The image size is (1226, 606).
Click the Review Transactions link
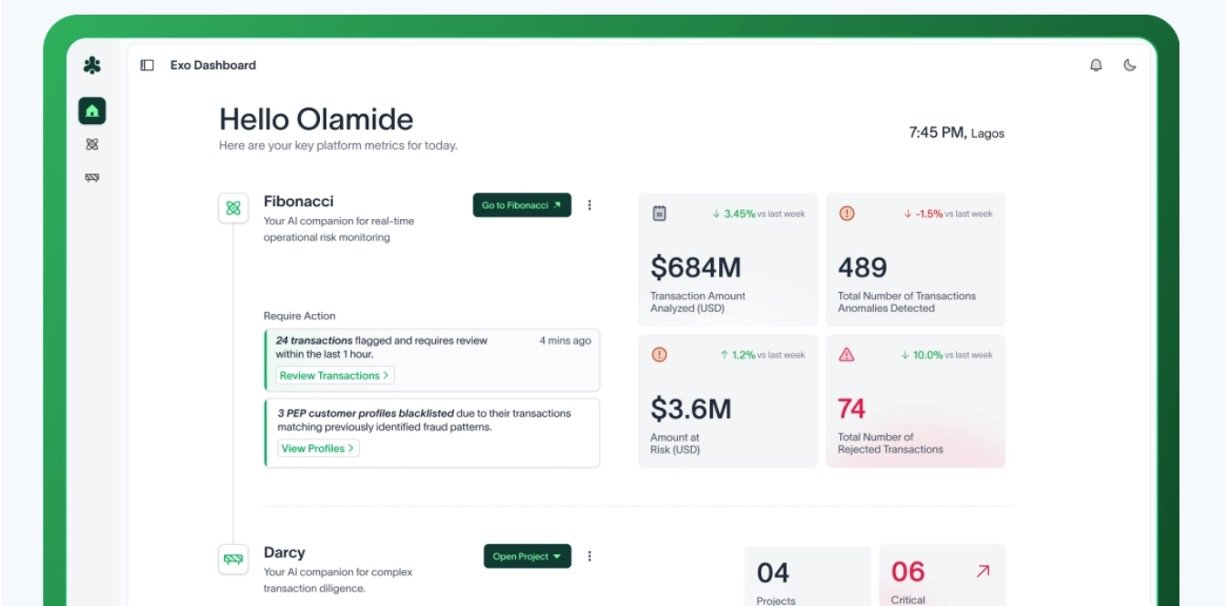[335, 376]
